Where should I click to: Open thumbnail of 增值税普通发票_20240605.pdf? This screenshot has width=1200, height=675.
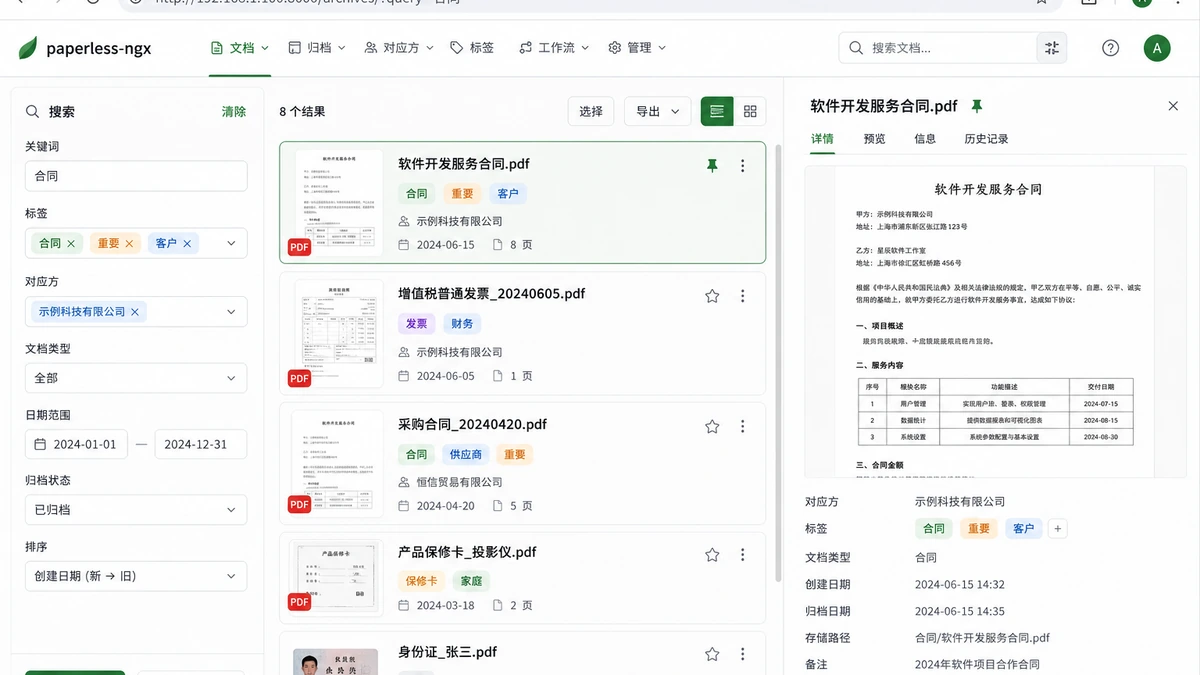339,333
